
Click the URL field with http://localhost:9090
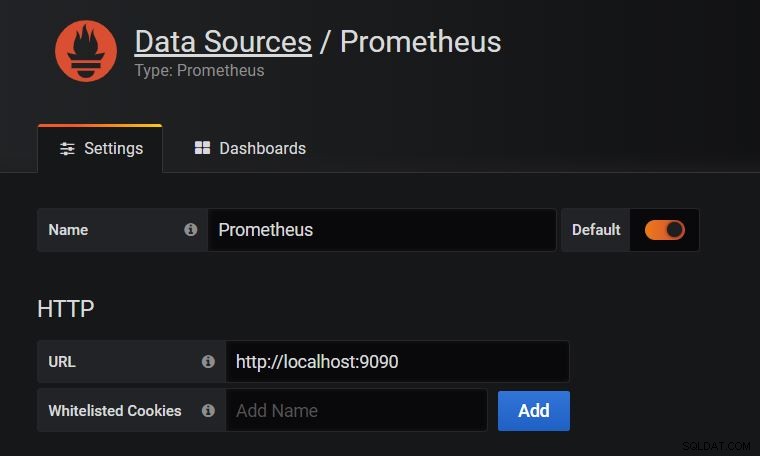[397, 362]
